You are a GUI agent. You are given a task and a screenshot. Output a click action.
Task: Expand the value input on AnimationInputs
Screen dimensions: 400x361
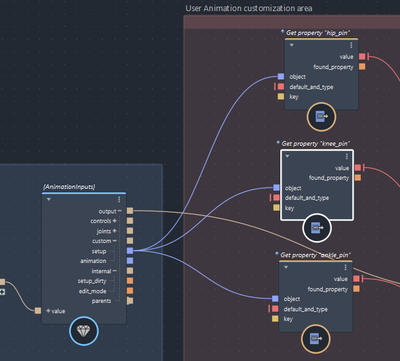coord(48,311)
